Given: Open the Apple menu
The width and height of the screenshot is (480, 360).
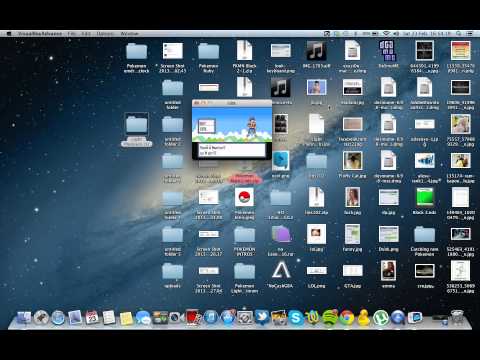Looking at the screenshot, I should tap(9, 34).
